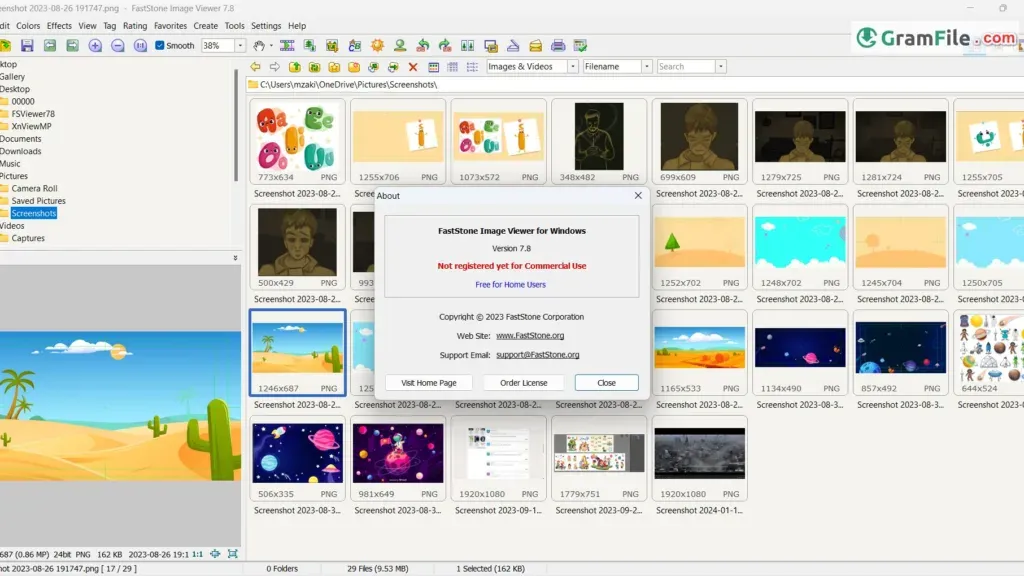The width and height of the screenshot is (1024, 576).
Task: Open the Search box dropdown arrow
Action: pyautogui.click(x=721, y=67)
